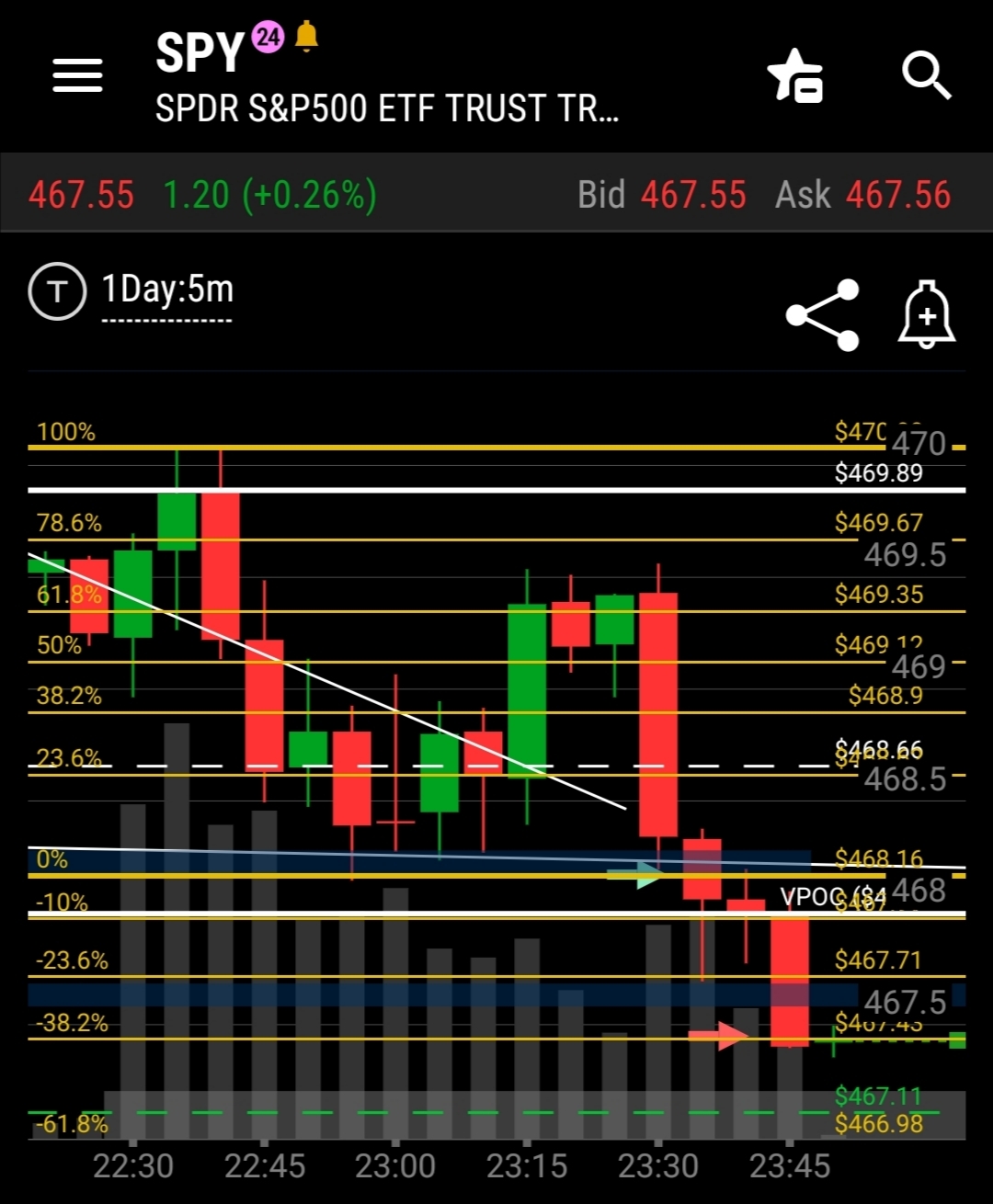The image size is (993, 1204).
Task: Tap the 469.5 price axis tick
Action: pos(905,555)
